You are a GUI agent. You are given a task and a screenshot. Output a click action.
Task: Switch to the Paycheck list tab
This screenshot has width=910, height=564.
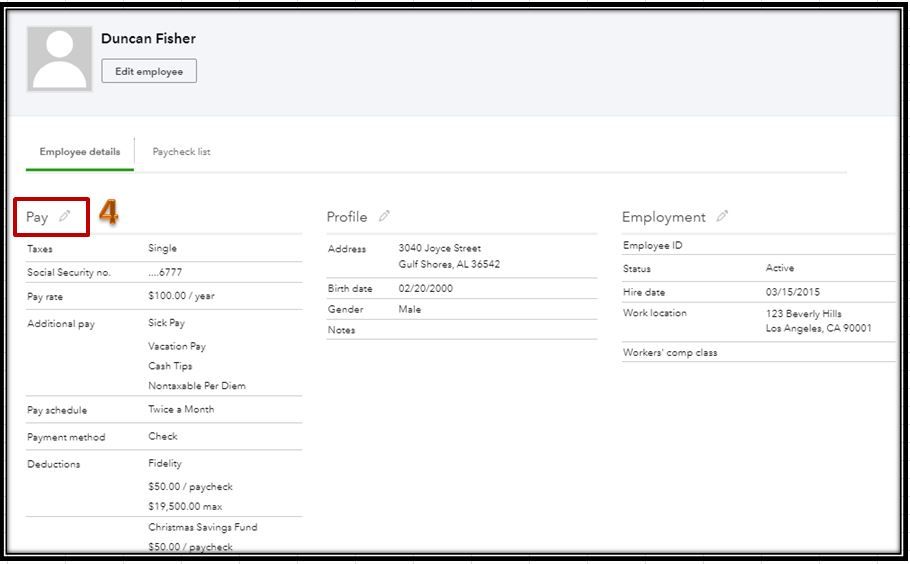point(181,151)
